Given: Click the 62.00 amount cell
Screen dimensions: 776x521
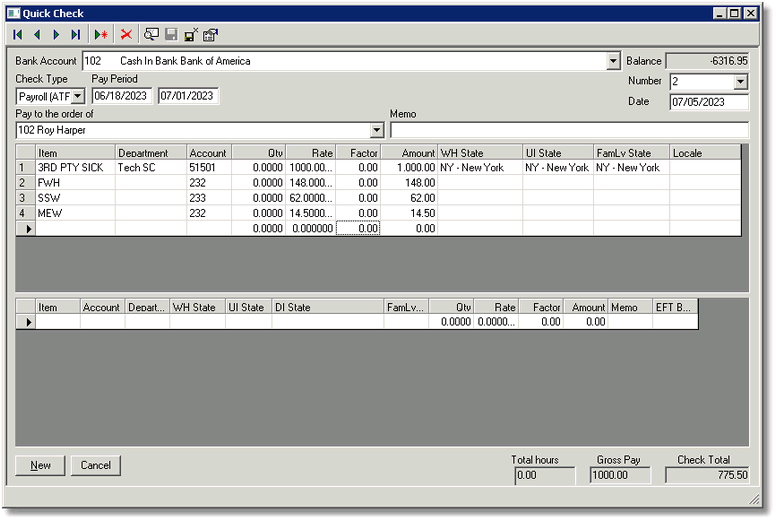Looking at the screenshot, I should pos(409,198).
